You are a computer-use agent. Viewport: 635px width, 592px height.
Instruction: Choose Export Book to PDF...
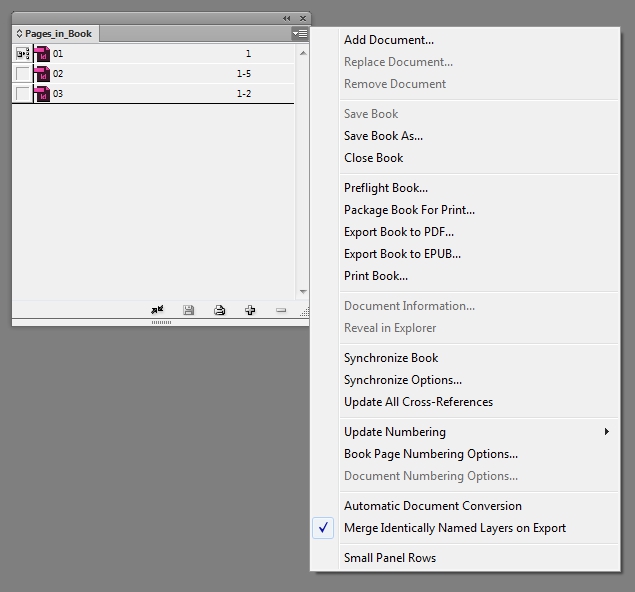click(399, 232)
